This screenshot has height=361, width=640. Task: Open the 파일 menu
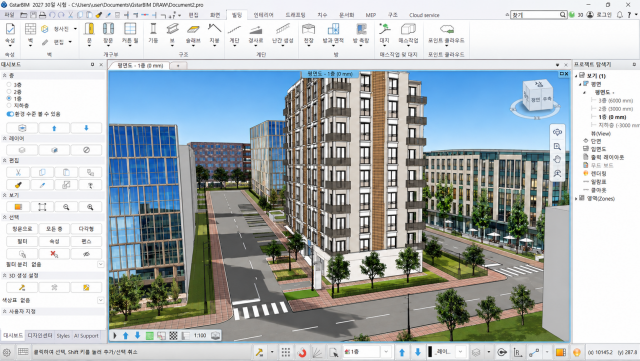[9, 15]
